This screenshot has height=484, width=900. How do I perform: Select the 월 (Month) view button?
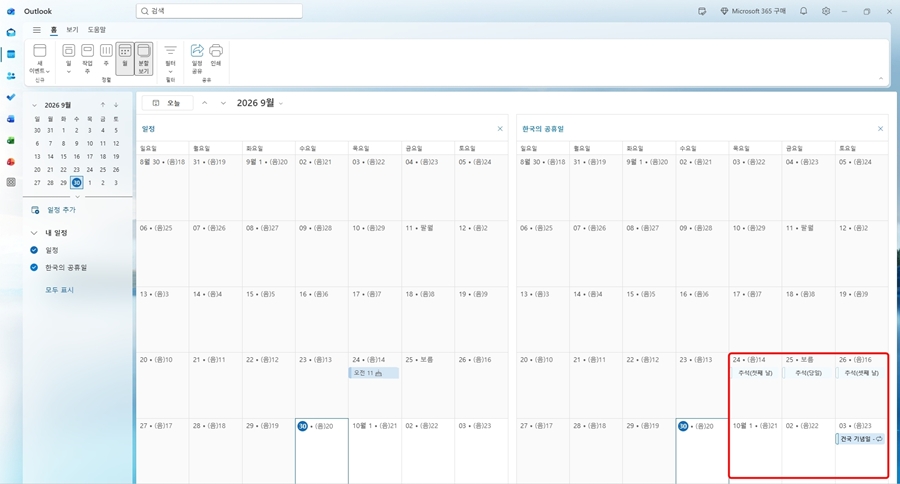pos(125,59)
